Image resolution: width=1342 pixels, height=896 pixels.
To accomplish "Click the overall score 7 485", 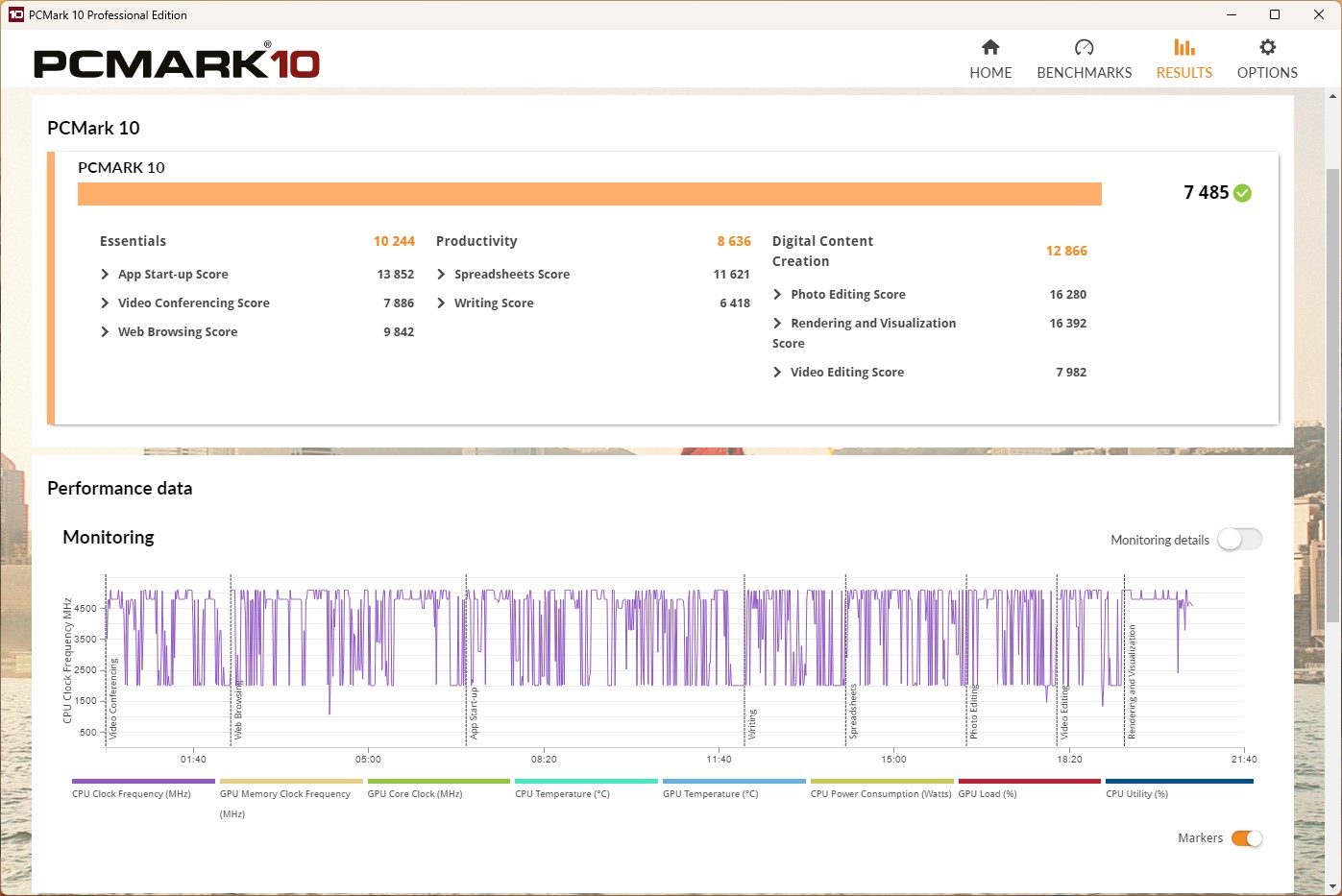I will point(1206,193).
